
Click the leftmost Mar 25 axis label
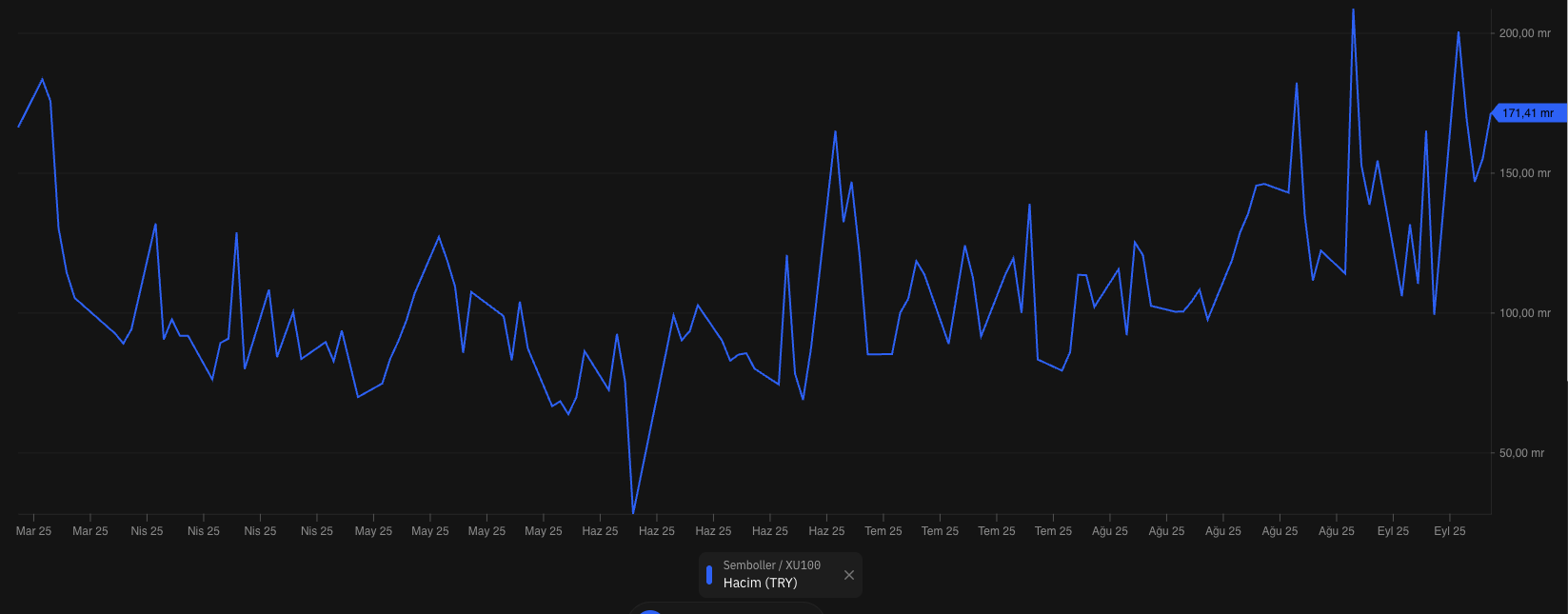[33, 531]
